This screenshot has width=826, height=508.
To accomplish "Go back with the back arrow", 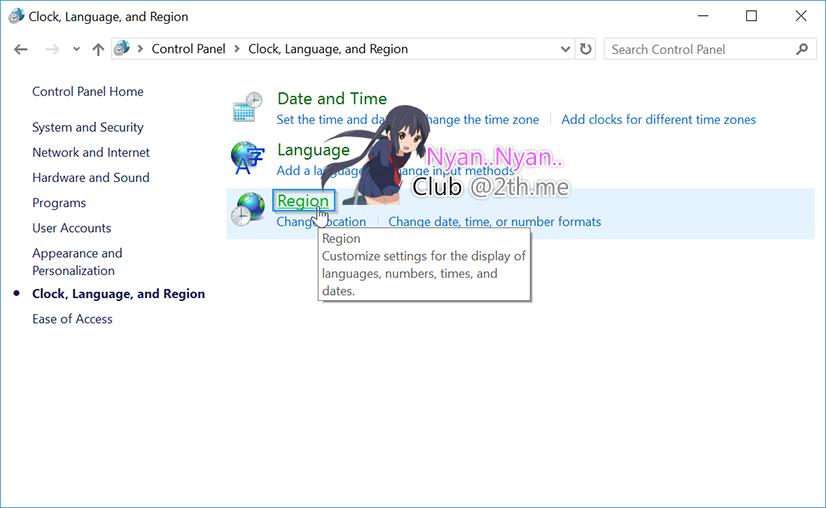I will point(21,50).
